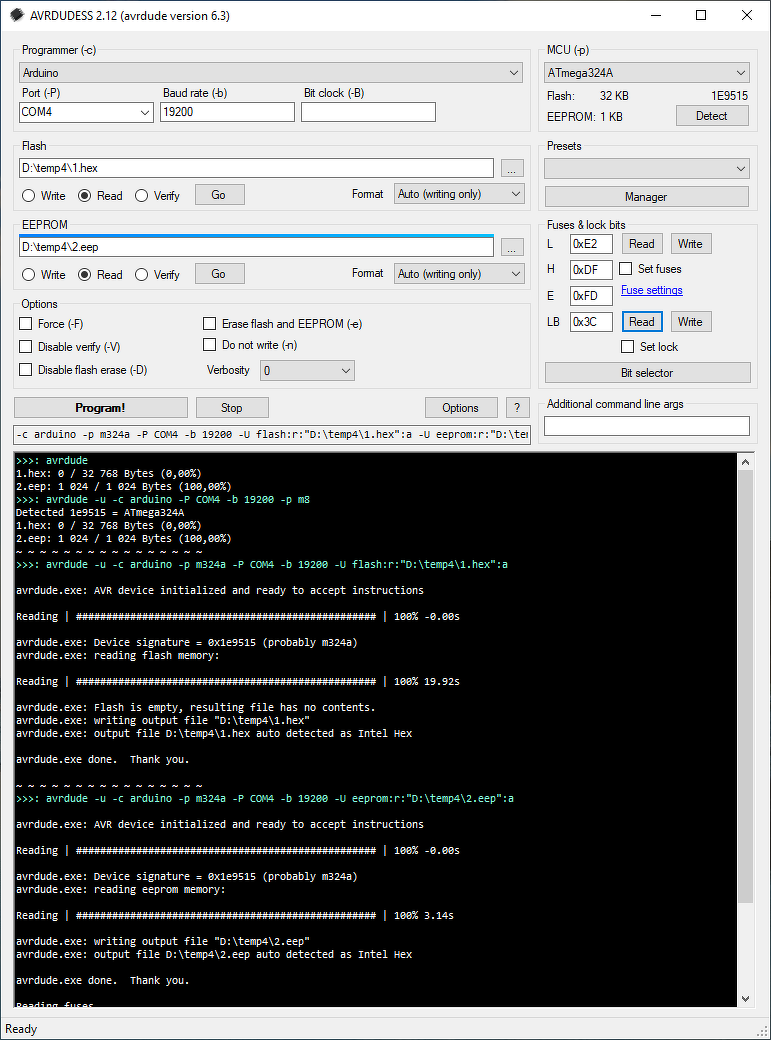Click Flash Go button

(x=220, y=195)
